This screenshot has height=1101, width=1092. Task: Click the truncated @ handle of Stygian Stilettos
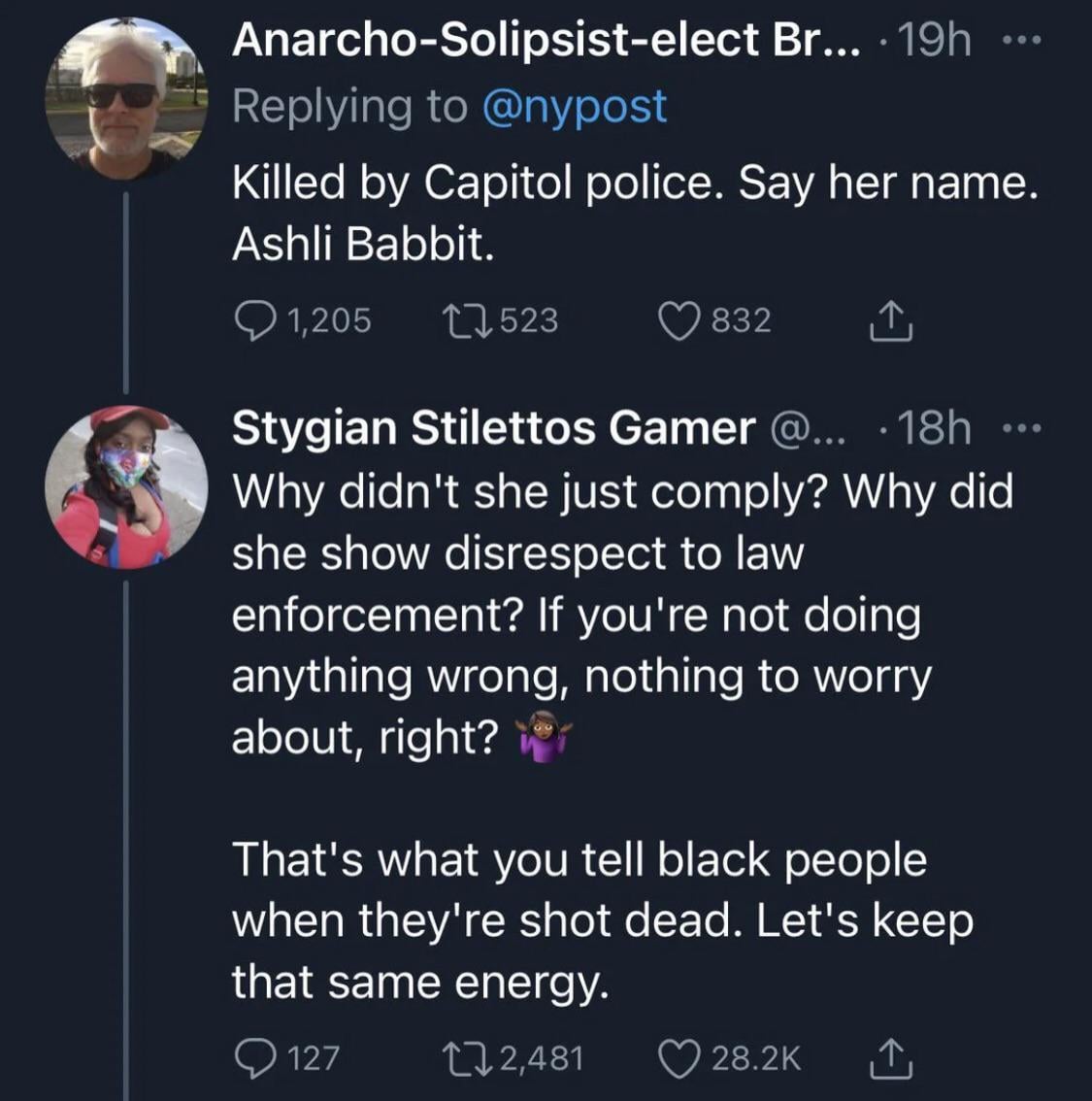pos(808,428)
